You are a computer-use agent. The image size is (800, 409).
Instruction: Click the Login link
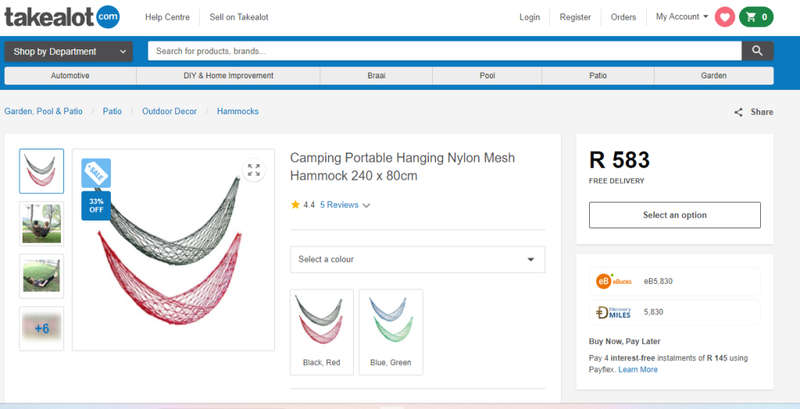pyautogui.click(x=530, y=17)
